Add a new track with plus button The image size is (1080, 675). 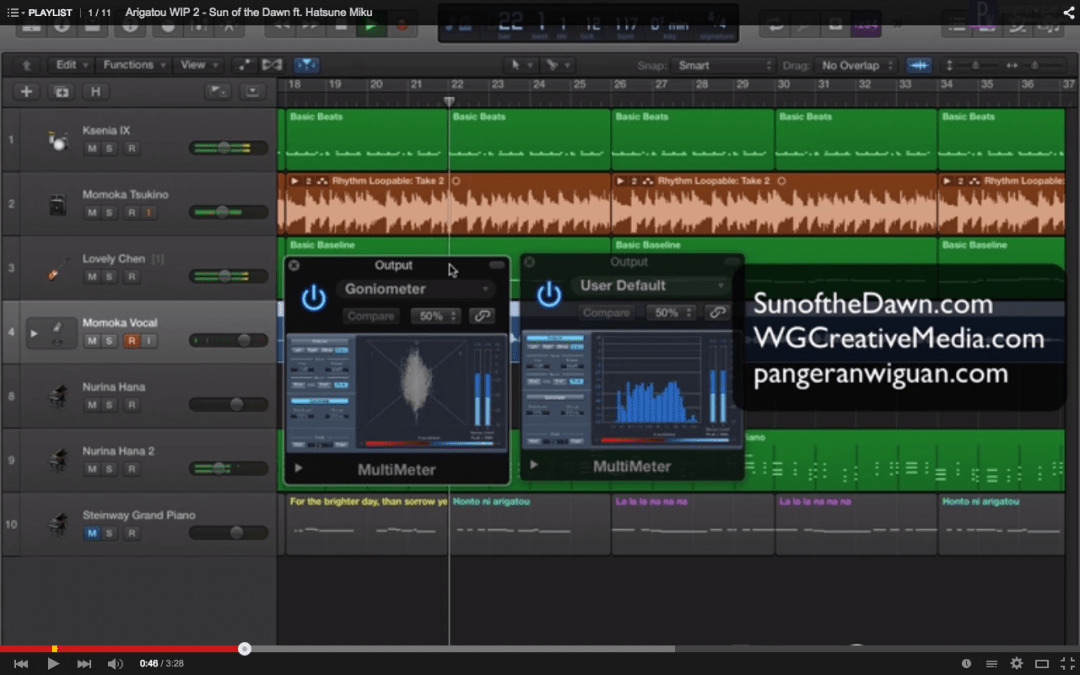tap(26, 92)
